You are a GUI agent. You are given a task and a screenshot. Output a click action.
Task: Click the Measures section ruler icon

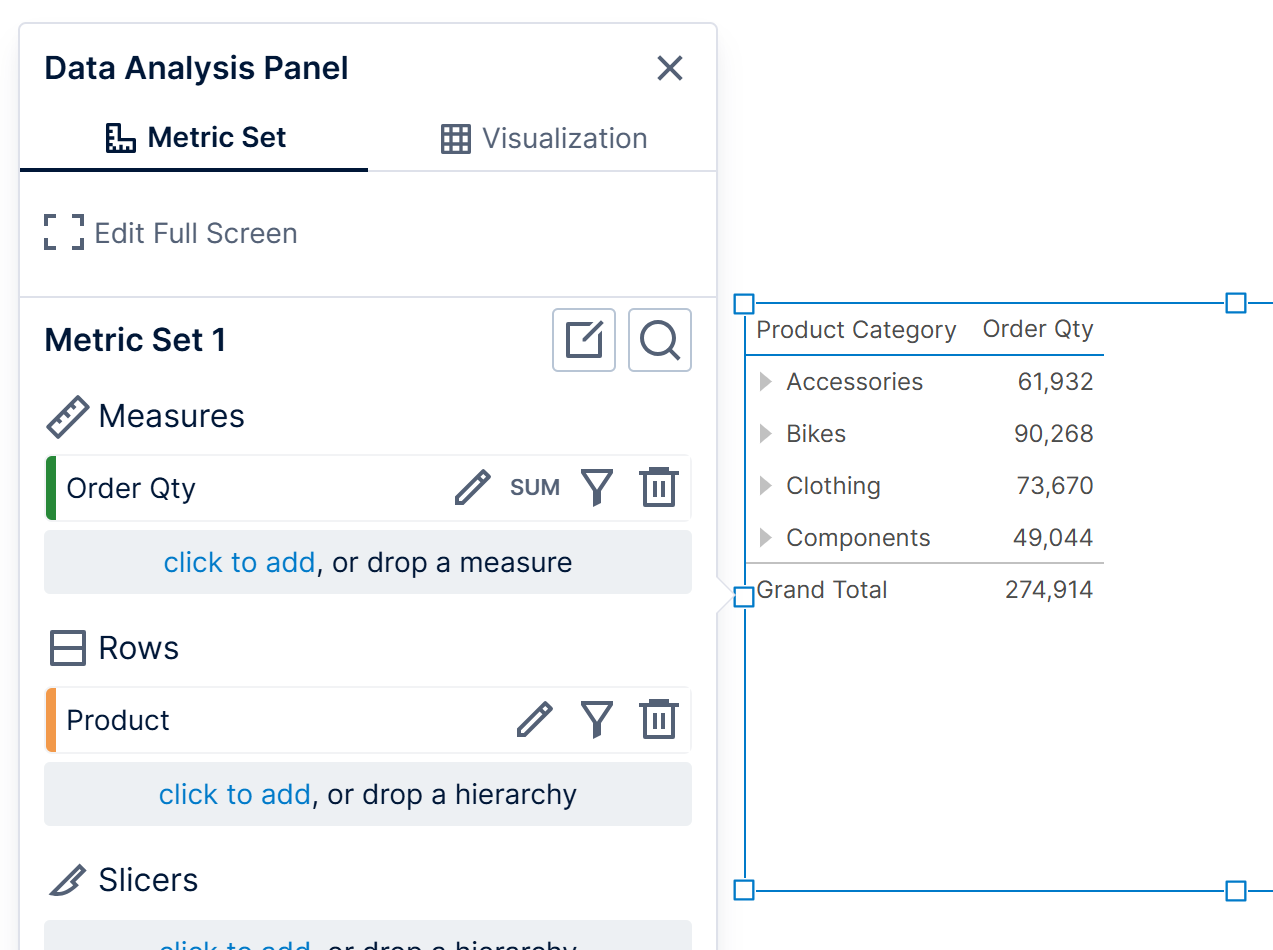click(68, 416)
